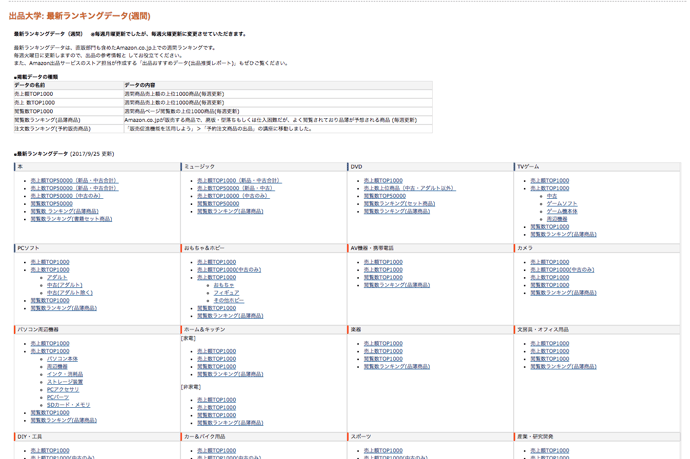Click SDカード・メモリ link
Viewport: 690px width, 459px height.
tap(68, 405)
